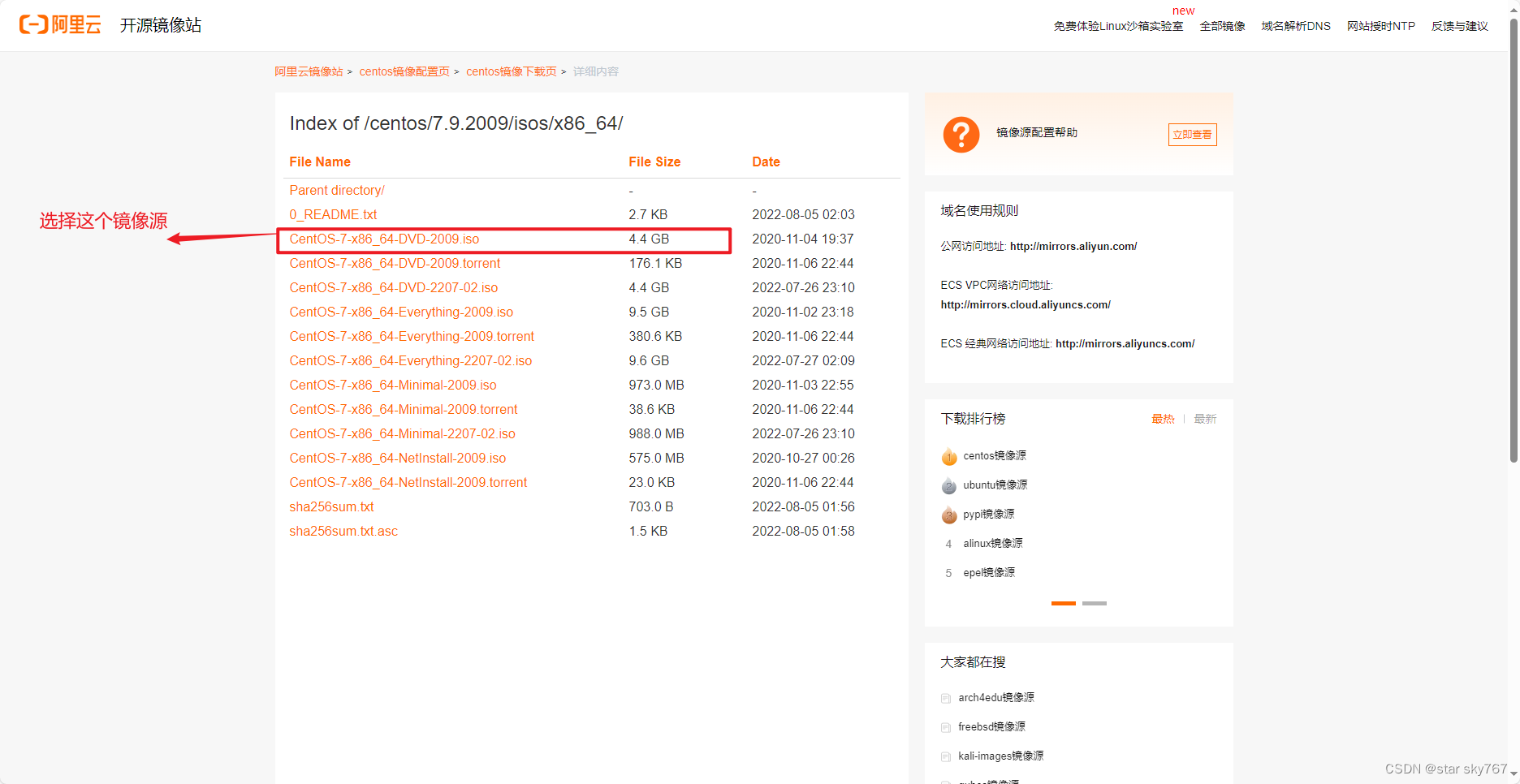Click the document icon beside arch4edu镜像源
This screenshot has height=784, width=1520.
tap(946, 698)
